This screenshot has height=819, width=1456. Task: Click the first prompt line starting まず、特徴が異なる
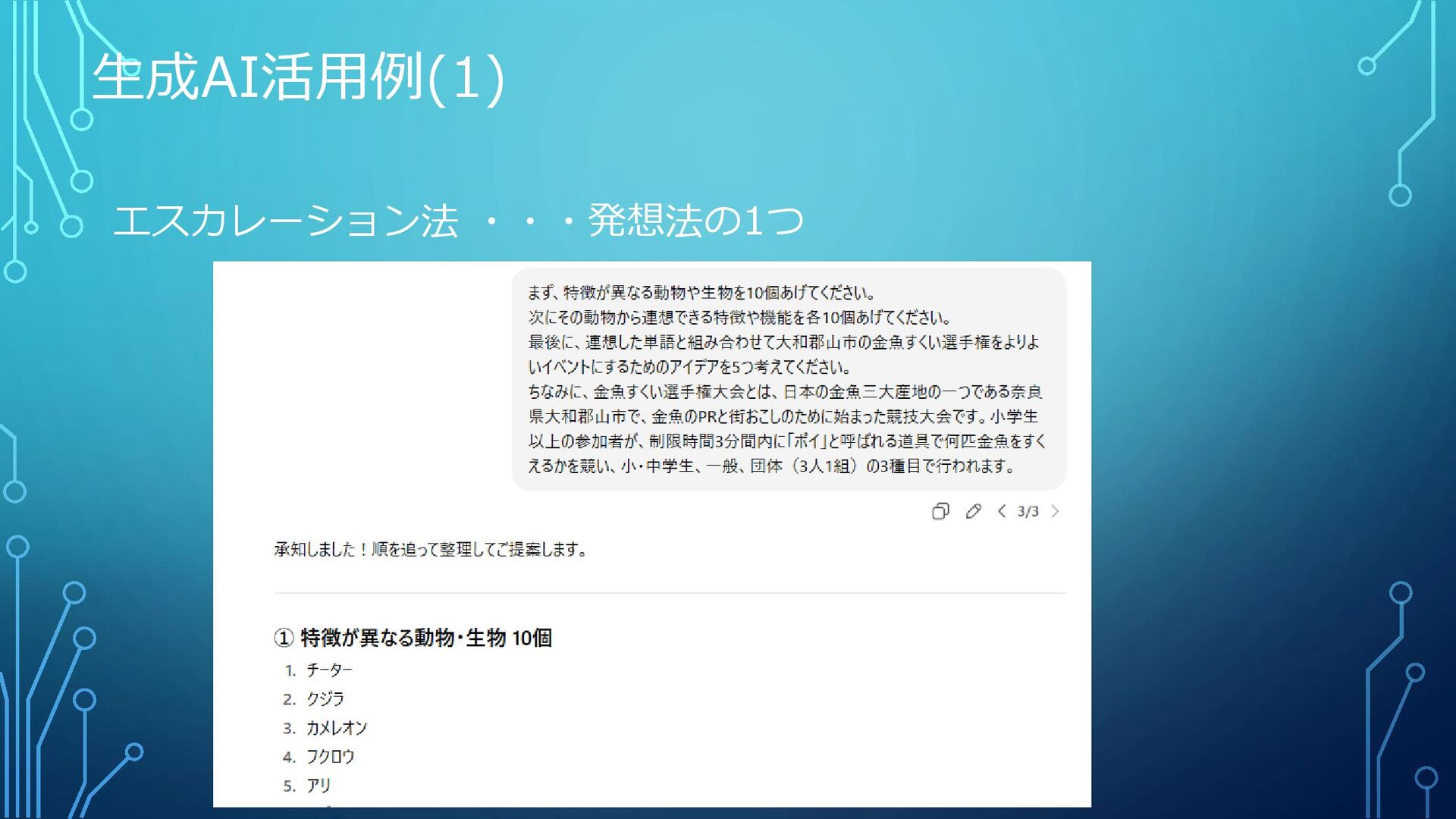(701, 293)
